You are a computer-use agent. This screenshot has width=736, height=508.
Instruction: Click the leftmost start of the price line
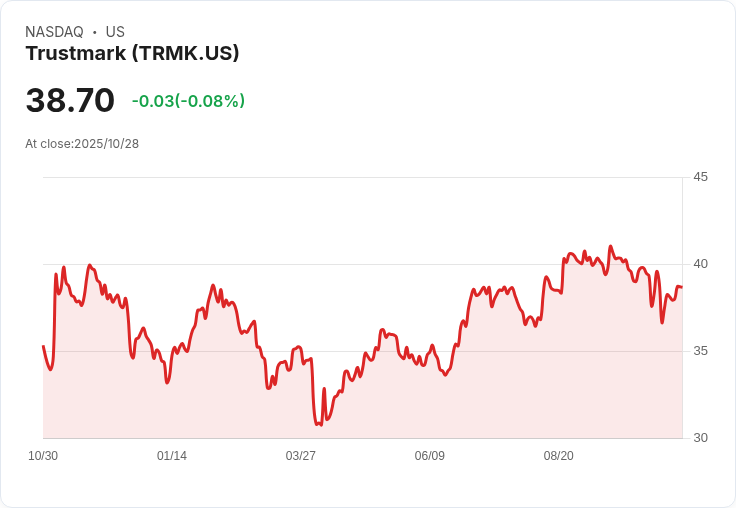coord(43,346)
